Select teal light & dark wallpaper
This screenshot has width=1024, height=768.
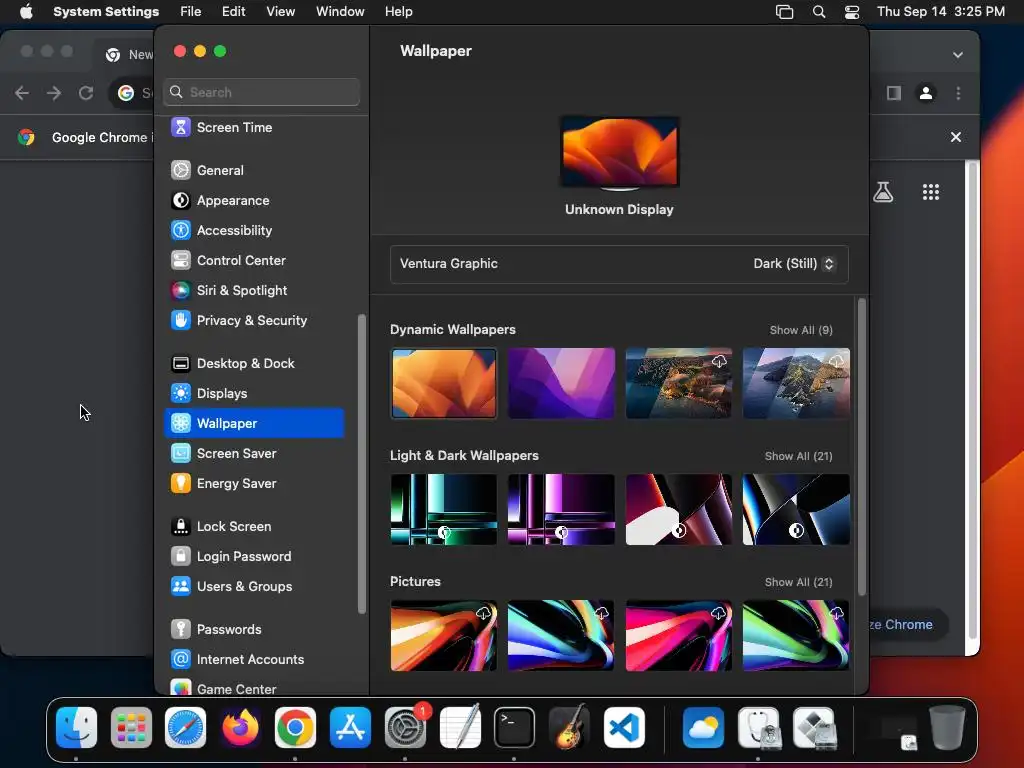(x=443, y=509)
